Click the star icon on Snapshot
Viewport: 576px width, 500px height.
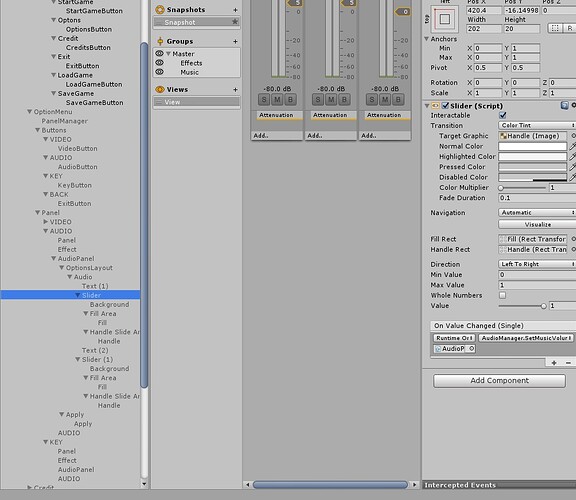[235, 22]
